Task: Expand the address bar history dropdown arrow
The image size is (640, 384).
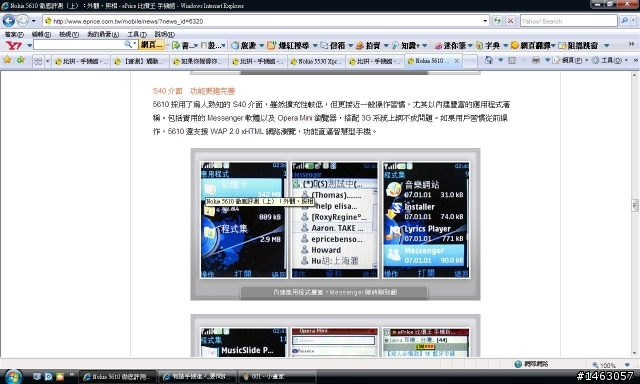Action: tap(485, 21)
